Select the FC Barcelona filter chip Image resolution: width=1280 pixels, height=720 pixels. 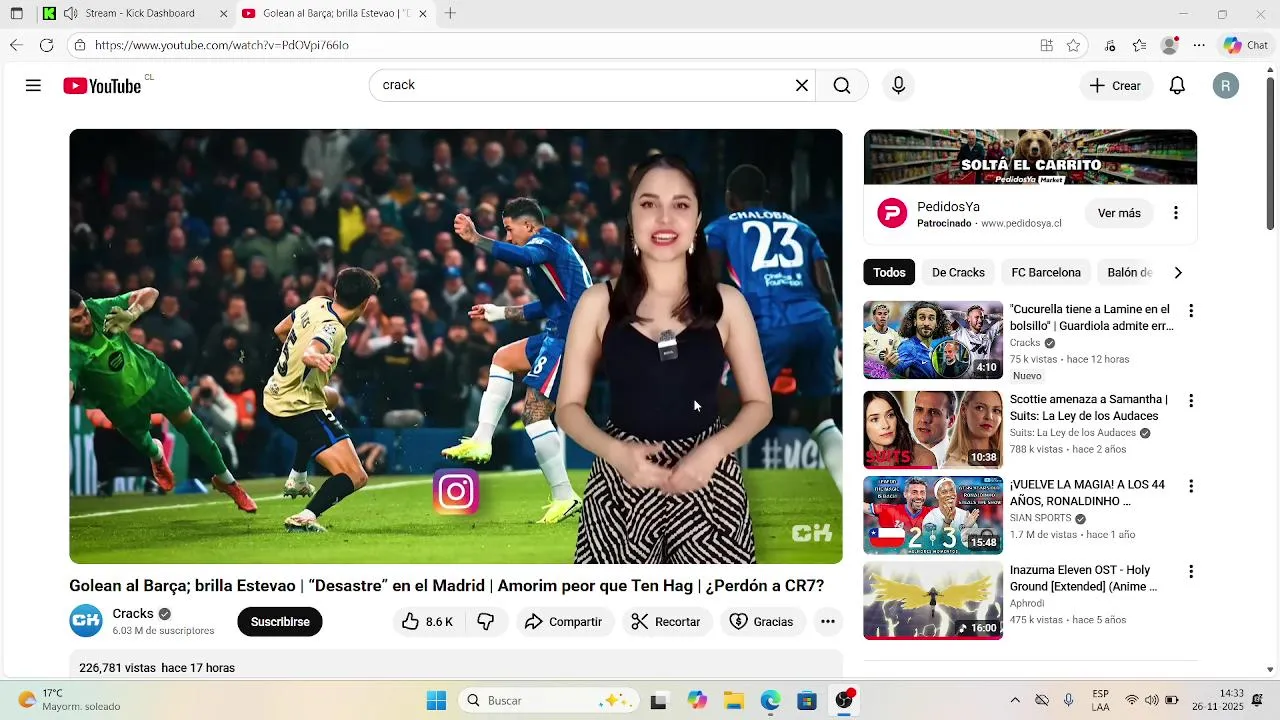(x=1046, y=272)
